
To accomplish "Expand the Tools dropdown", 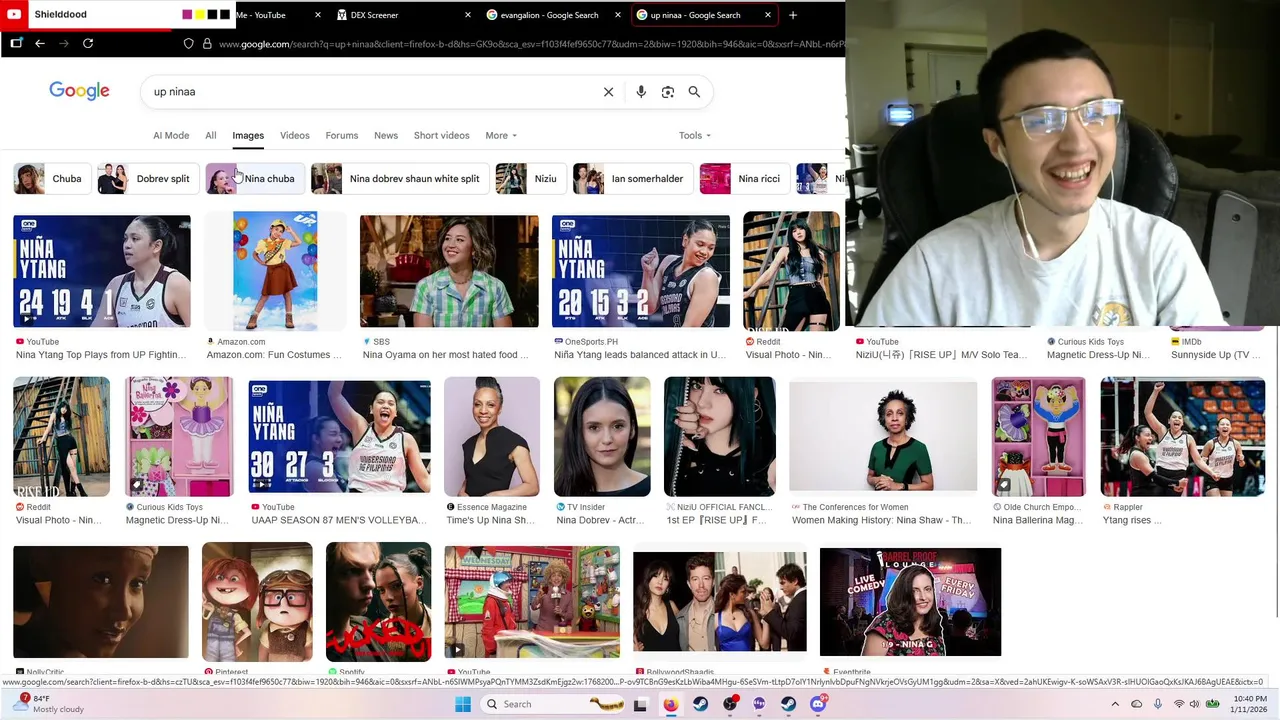I will (695, 135).
